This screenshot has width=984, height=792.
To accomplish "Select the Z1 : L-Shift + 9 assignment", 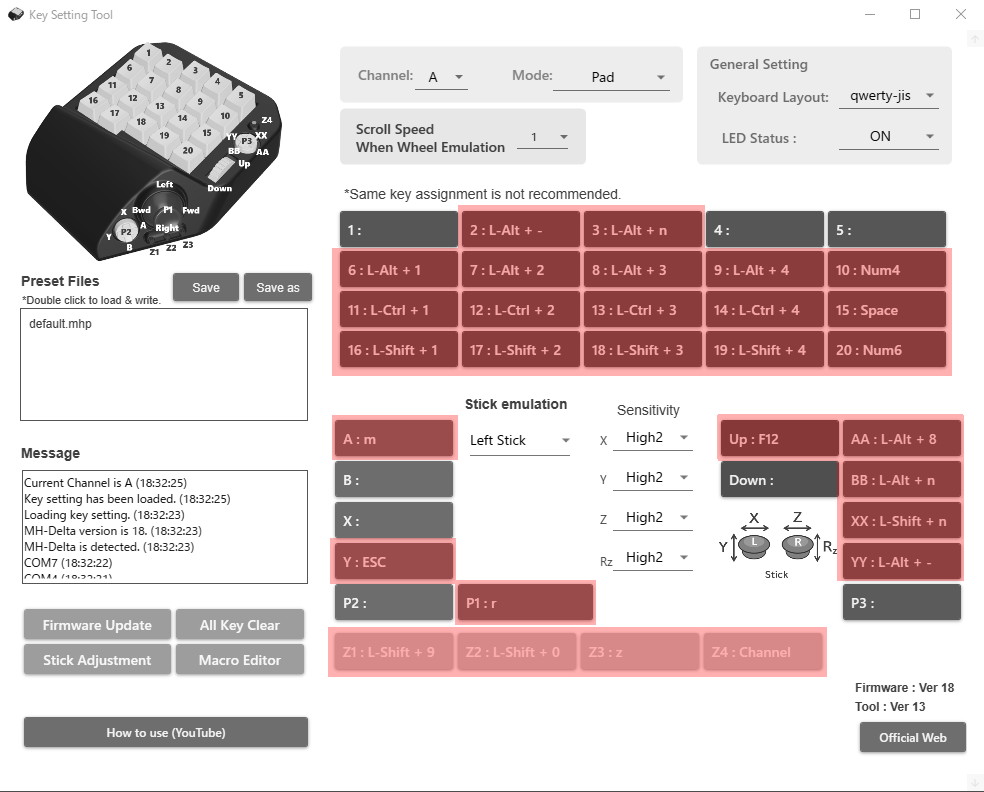I will pyautogui.click(x=393, y=651).
